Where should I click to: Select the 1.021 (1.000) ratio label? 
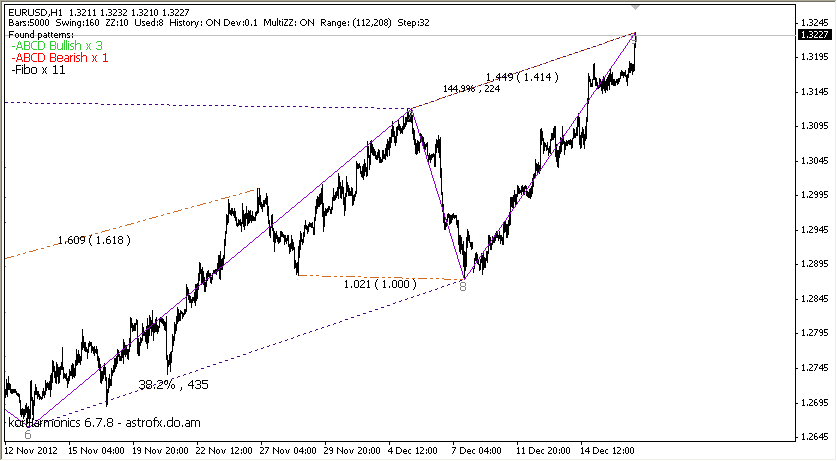(x=380, y=284)
